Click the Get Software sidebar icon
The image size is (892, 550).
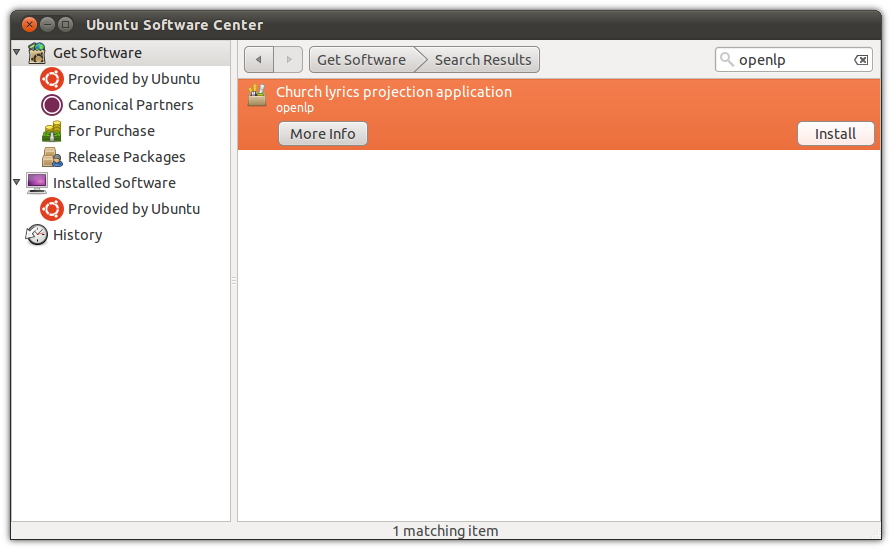coord(37,53)
